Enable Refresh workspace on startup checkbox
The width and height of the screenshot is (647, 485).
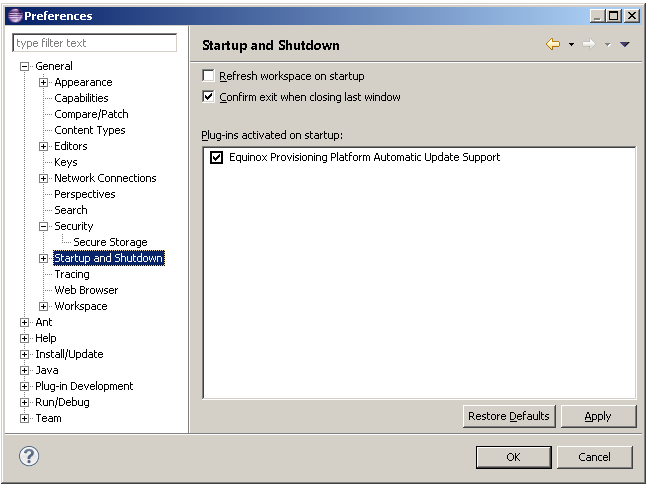click(208, 76)
